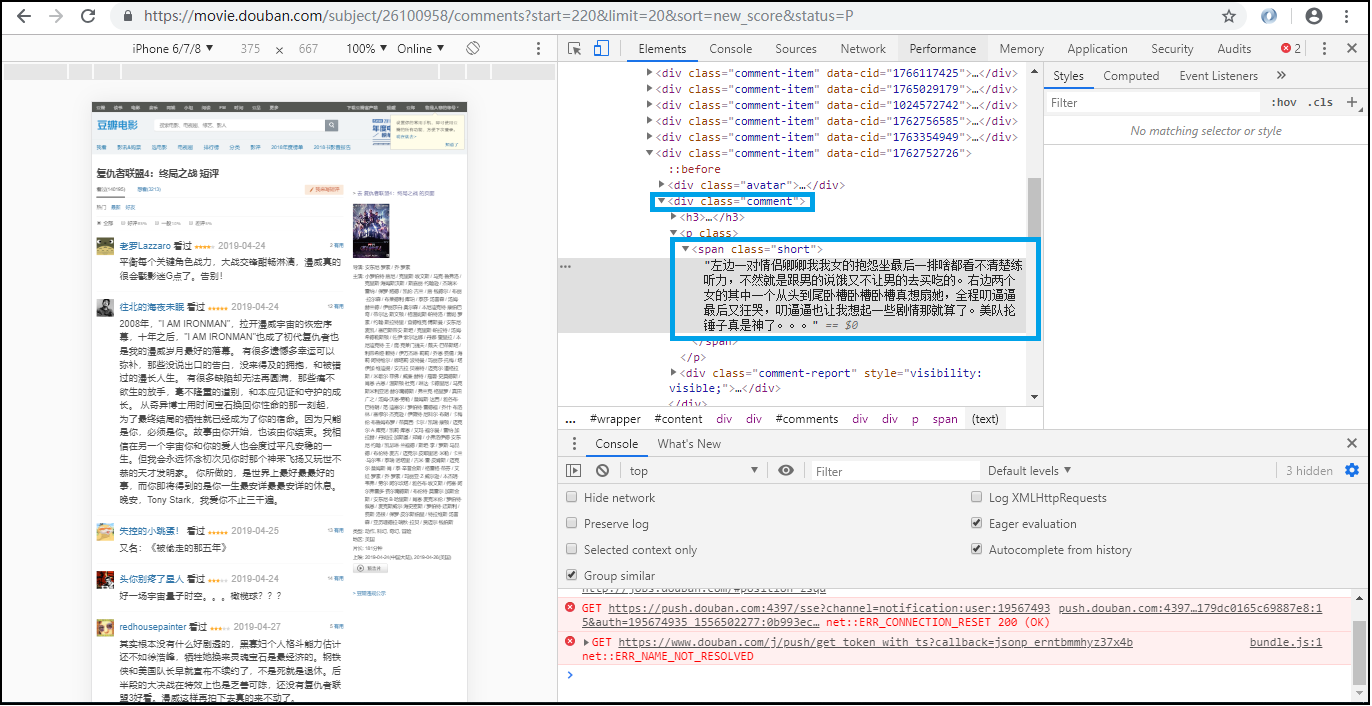Click the red error count badge
Image resolution: width=1372 pixels, height=706 pixels.
coord(1291,48)
